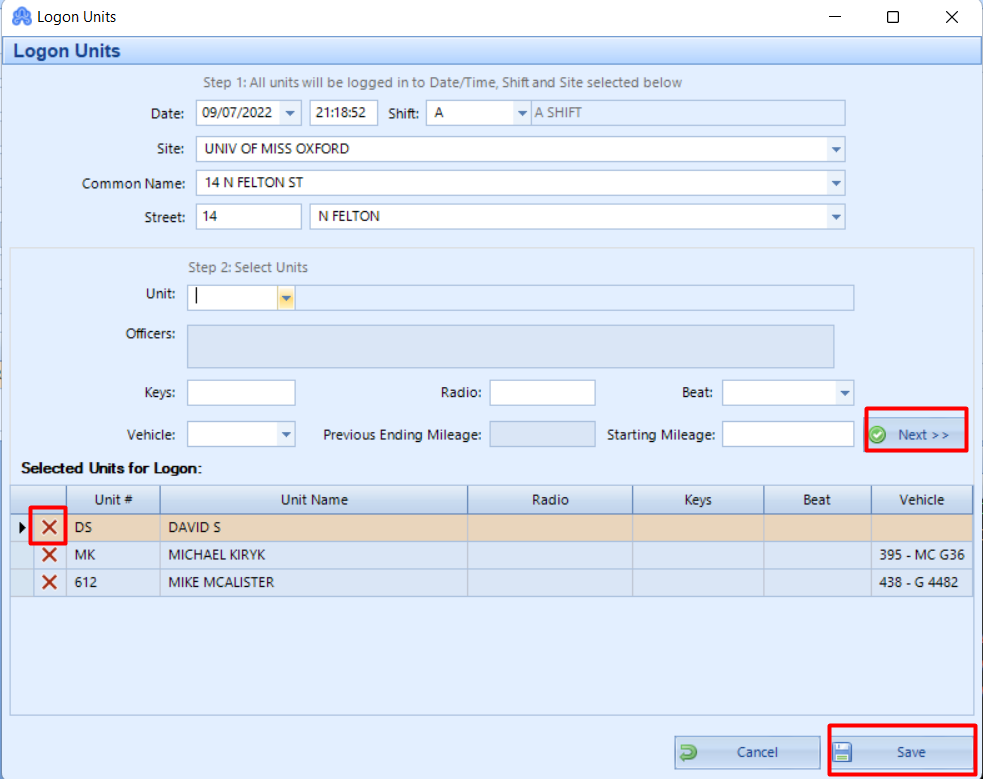
Task: Expand the Common Name dropdown
Action: click(834, 183)
